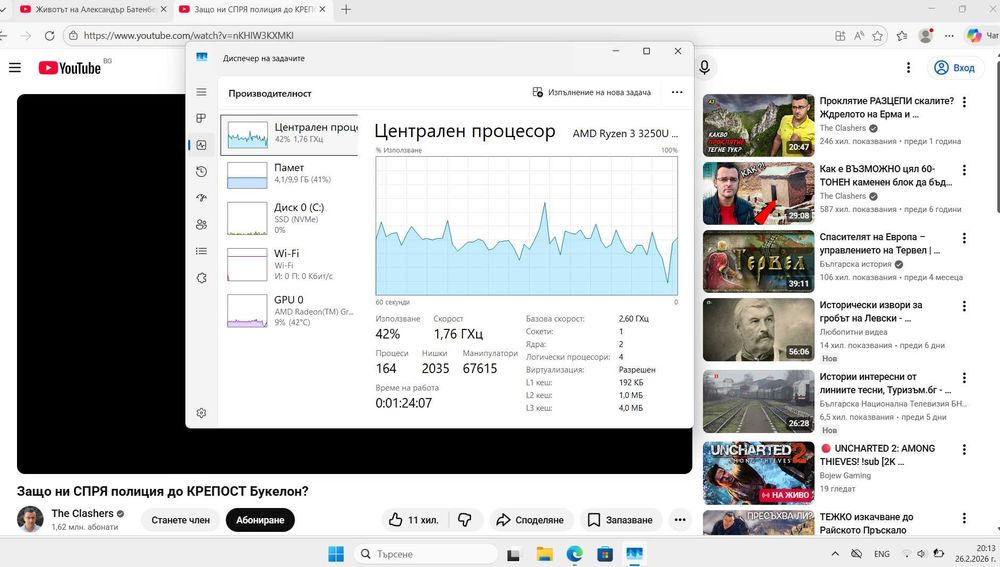Select the 'Централен процесор' performance item
Viewport: 1000px width, 567px height.
pos(290,135)
